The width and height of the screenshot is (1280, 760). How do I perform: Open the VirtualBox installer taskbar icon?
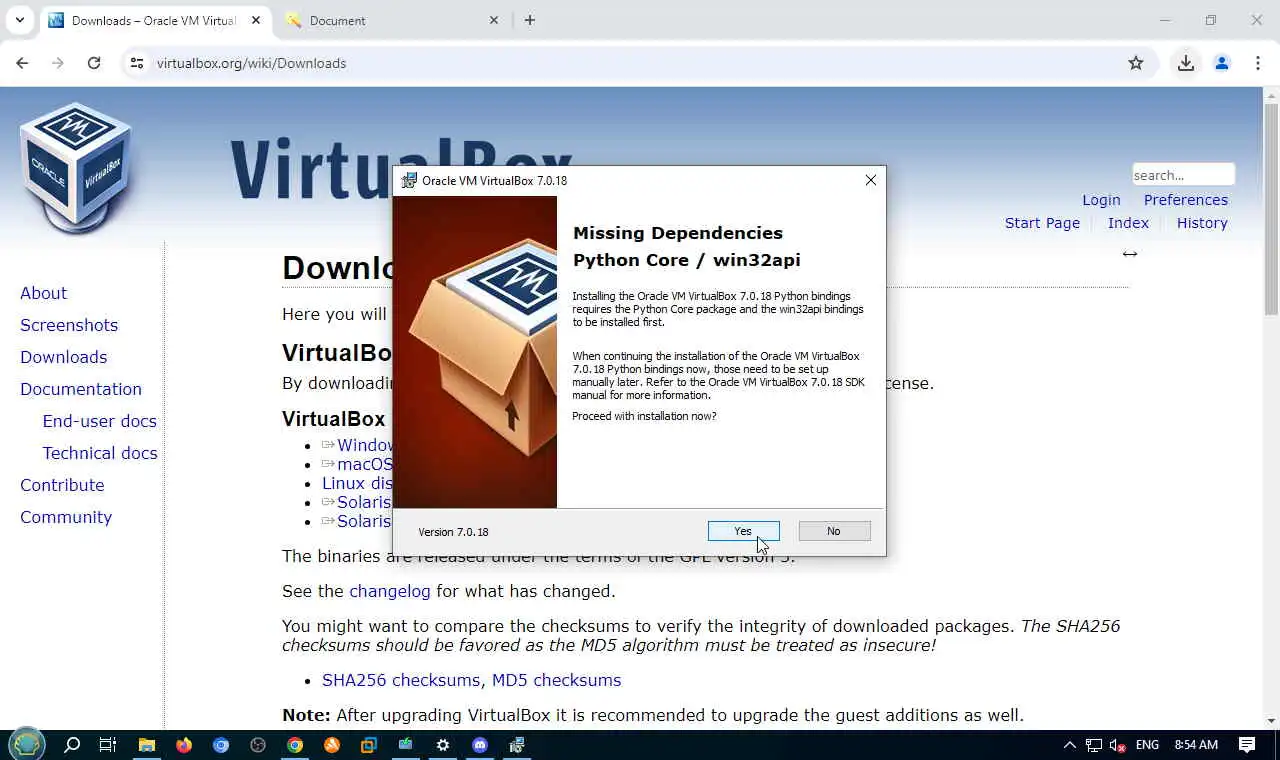coord(517,745)
